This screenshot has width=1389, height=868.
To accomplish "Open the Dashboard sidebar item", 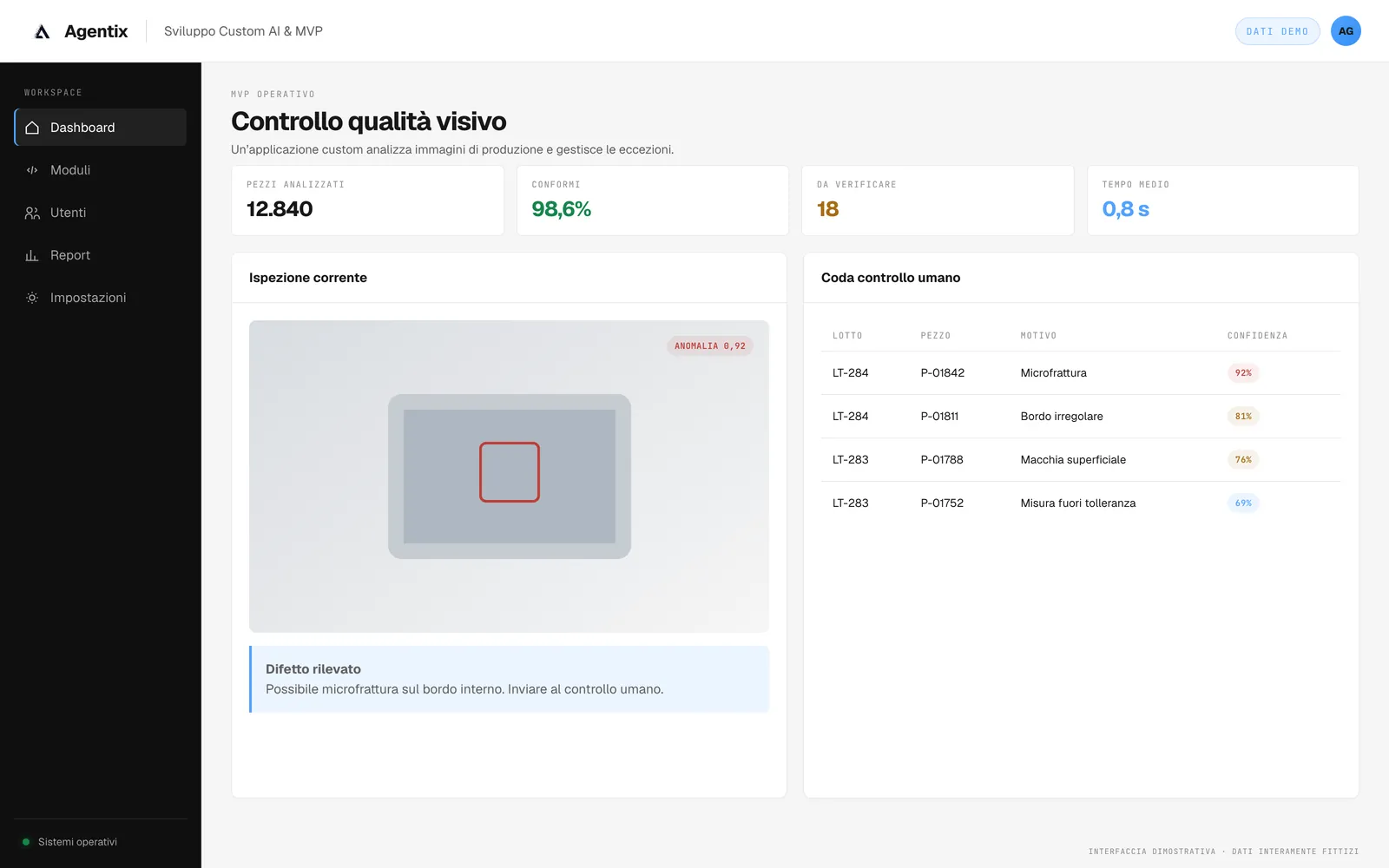I will [x=101, y=128].
